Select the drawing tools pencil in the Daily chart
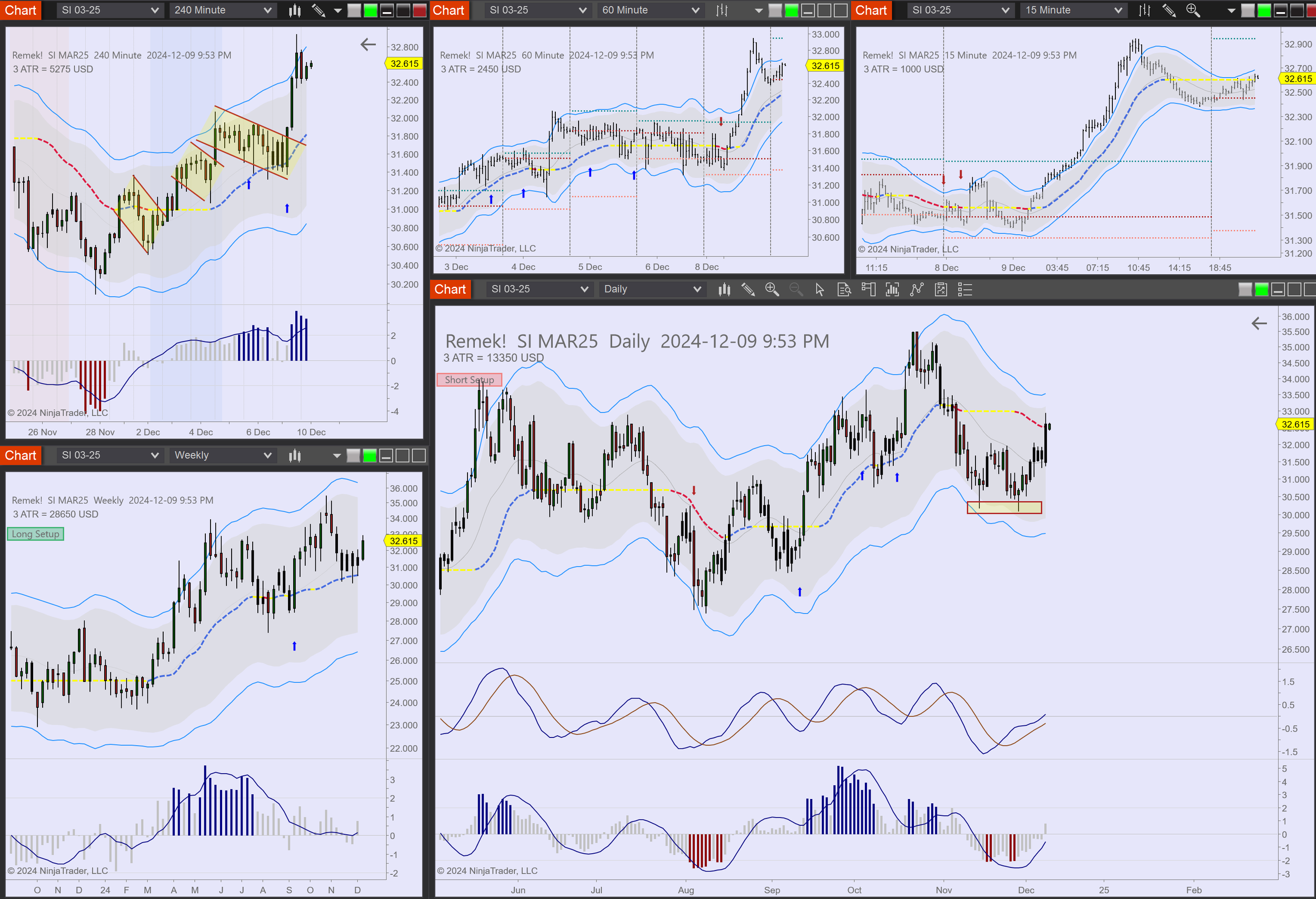This screenshot has width=1316, height=899. [x=747, y=290]
